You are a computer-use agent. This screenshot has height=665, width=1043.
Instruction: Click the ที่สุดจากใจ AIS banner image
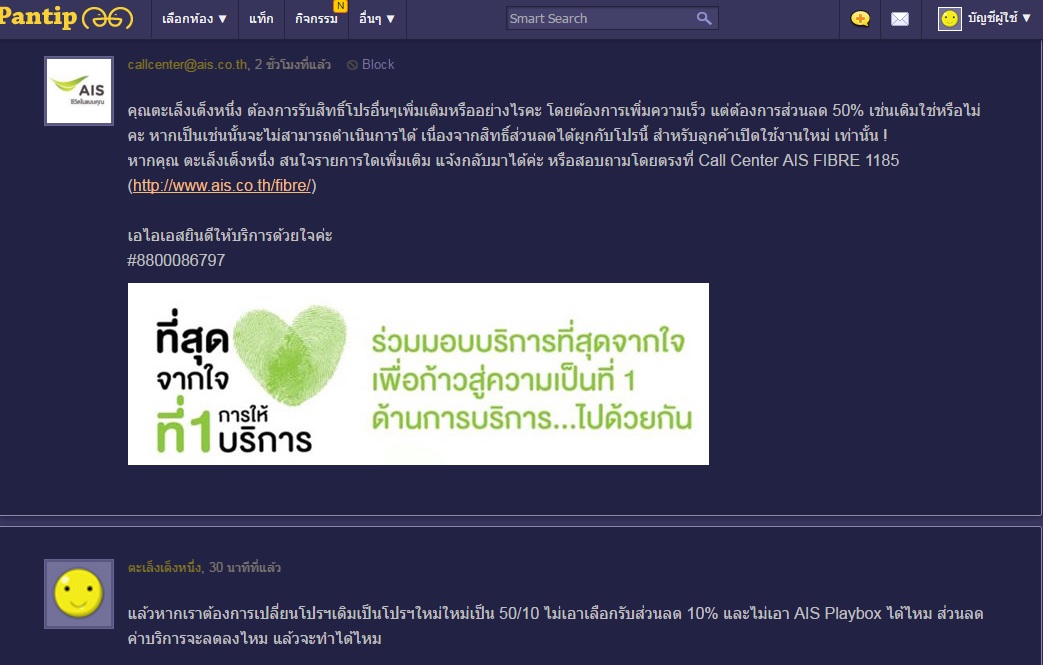pos(418,374)
